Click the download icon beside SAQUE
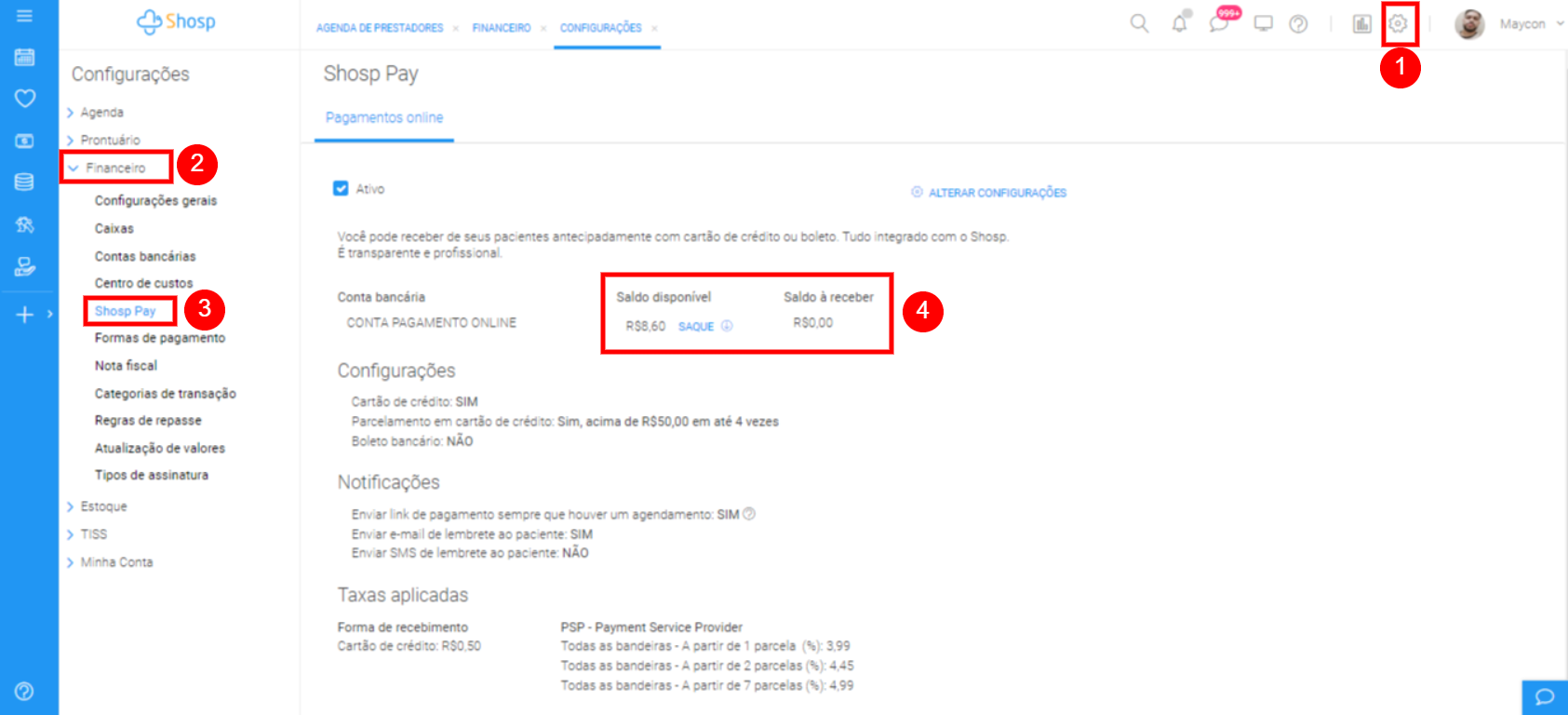1568x715 pixels. [x=727, y=326]
